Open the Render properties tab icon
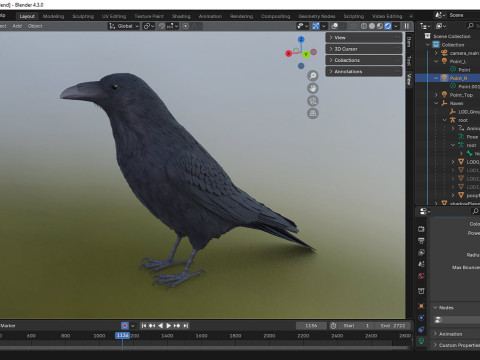The height and width of the screenshot is (360, 480). [421, 229]
